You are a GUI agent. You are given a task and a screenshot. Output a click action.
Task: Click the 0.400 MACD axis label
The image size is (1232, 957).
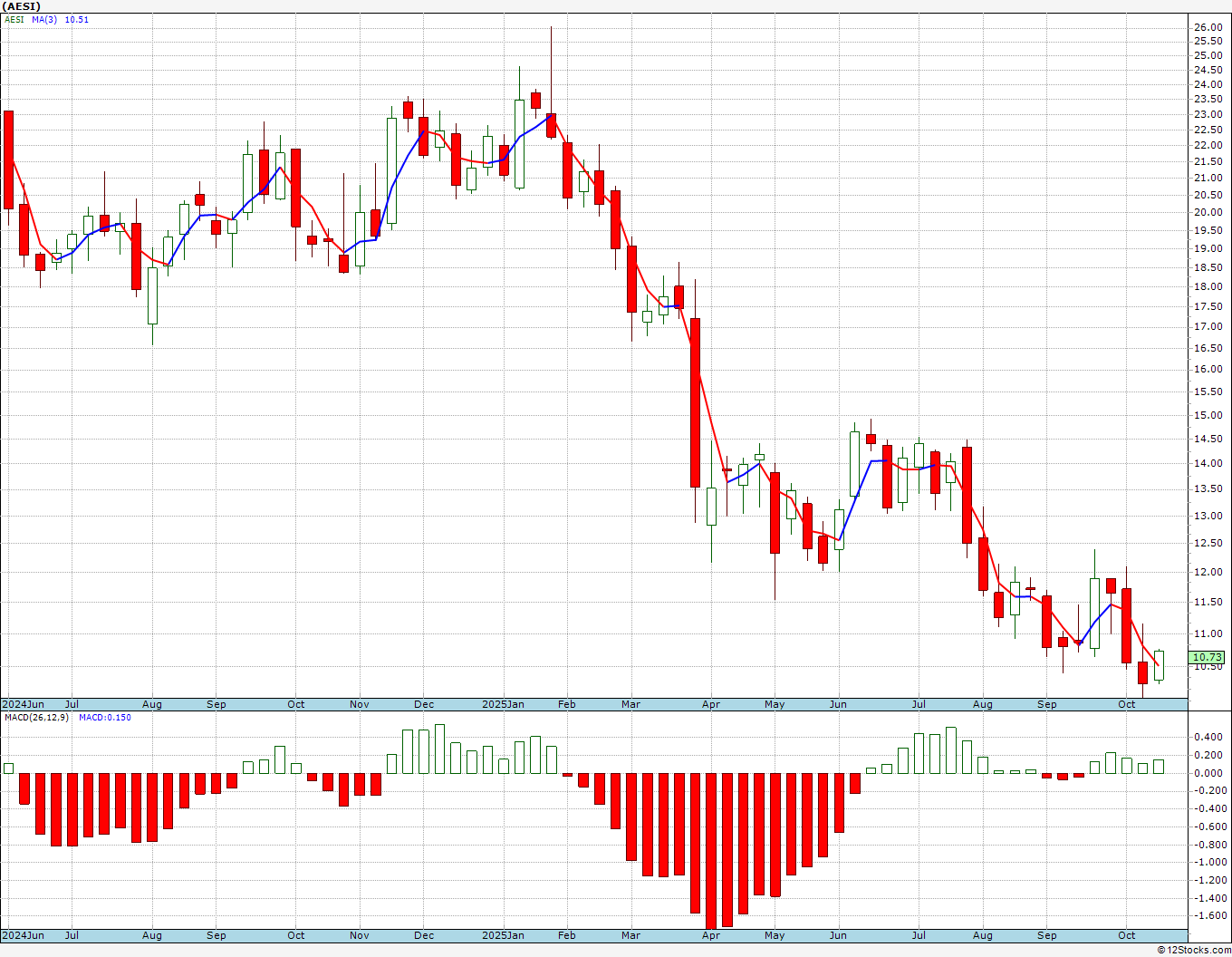point(1208,738)
